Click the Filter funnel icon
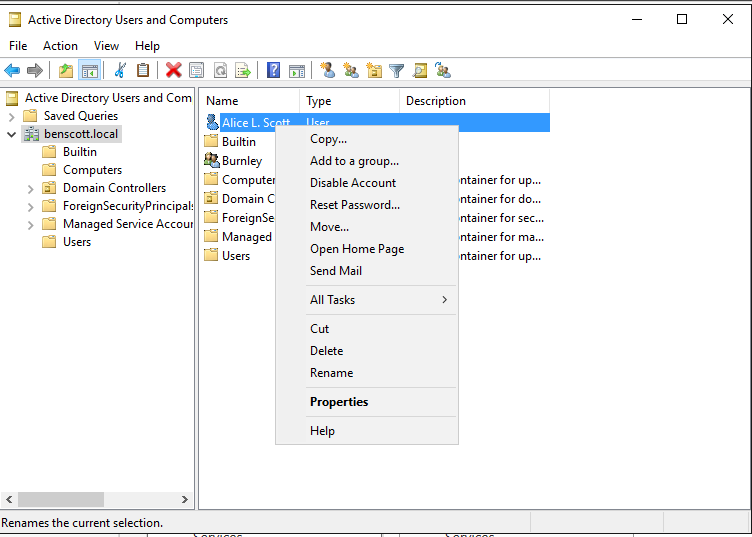 tap(397, 71)
